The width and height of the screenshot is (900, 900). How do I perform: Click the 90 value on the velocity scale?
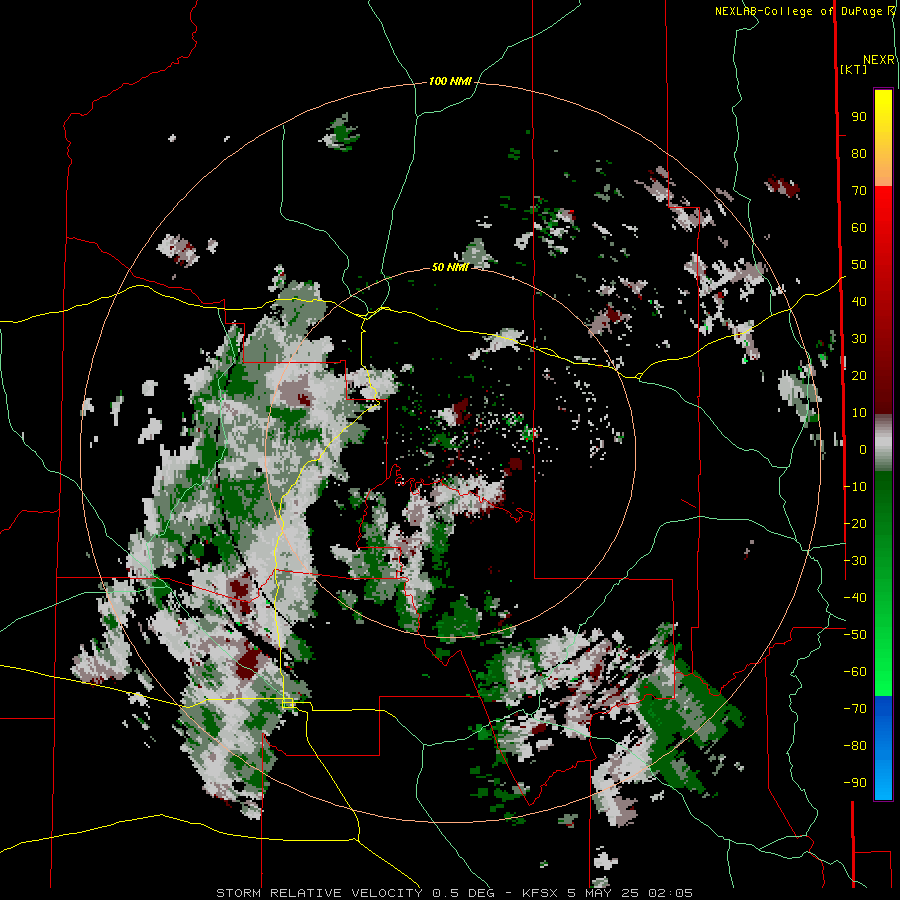click(x=859, y=117)
